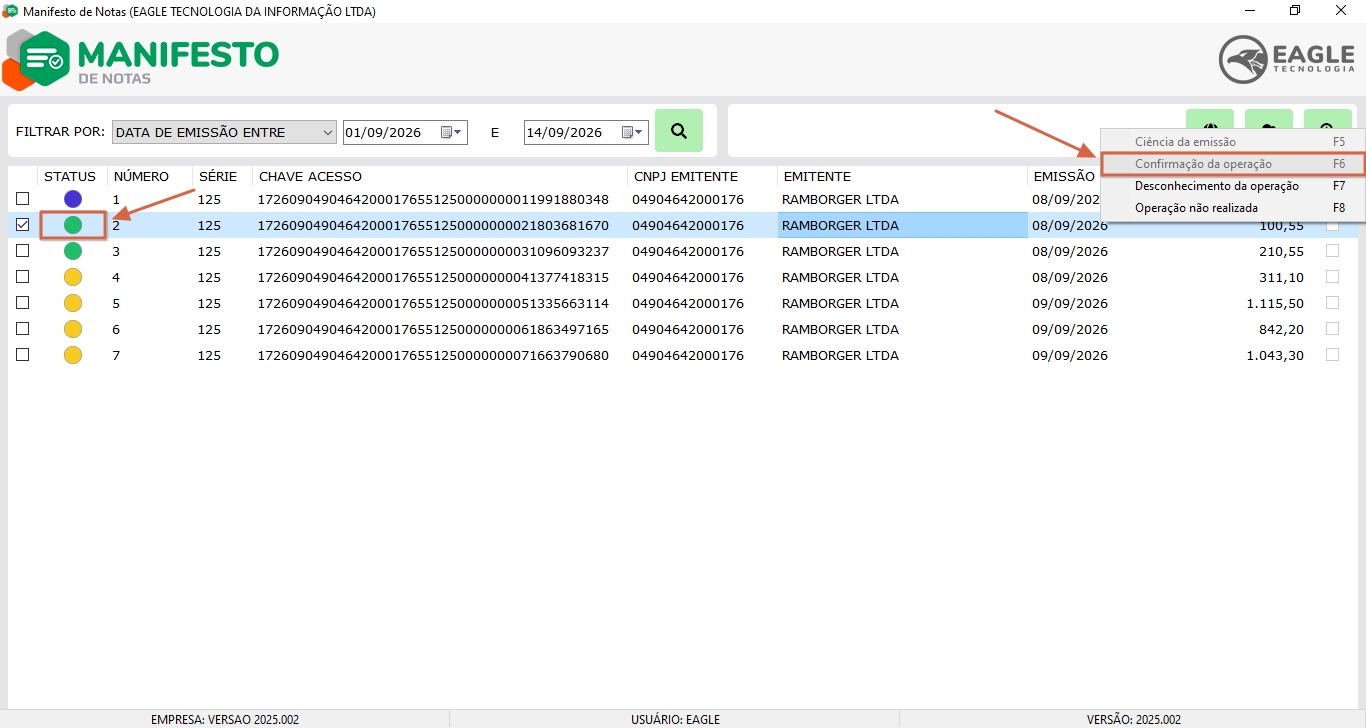The width and height of the screenshot is (1366, 728).
Task: Click highlighted RAMBORGER LTDA cell of note 2
Action: [x=902, y=225]
